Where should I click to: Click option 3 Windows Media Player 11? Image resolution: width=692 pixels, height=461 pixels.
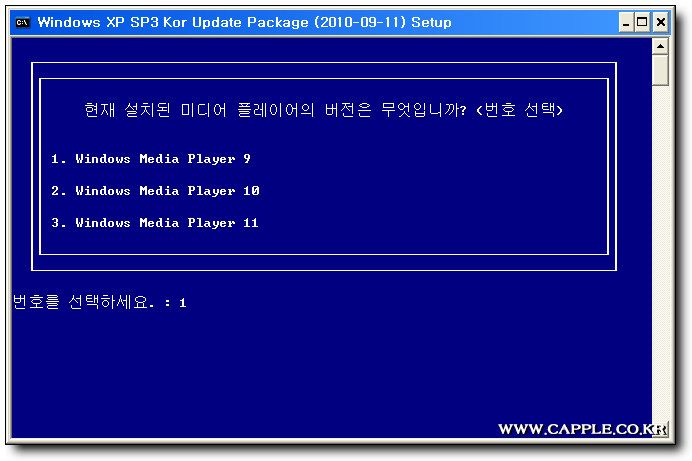coord(154,223)
